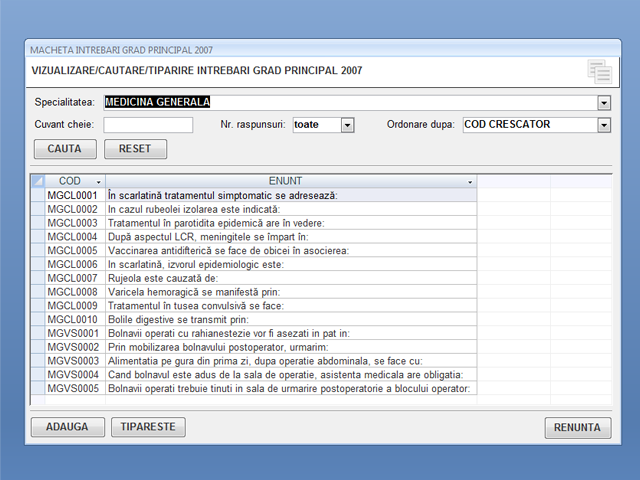Click the select-all corner cell of the grid
This screenshot has height=480, width=640.
coord(37,181)
